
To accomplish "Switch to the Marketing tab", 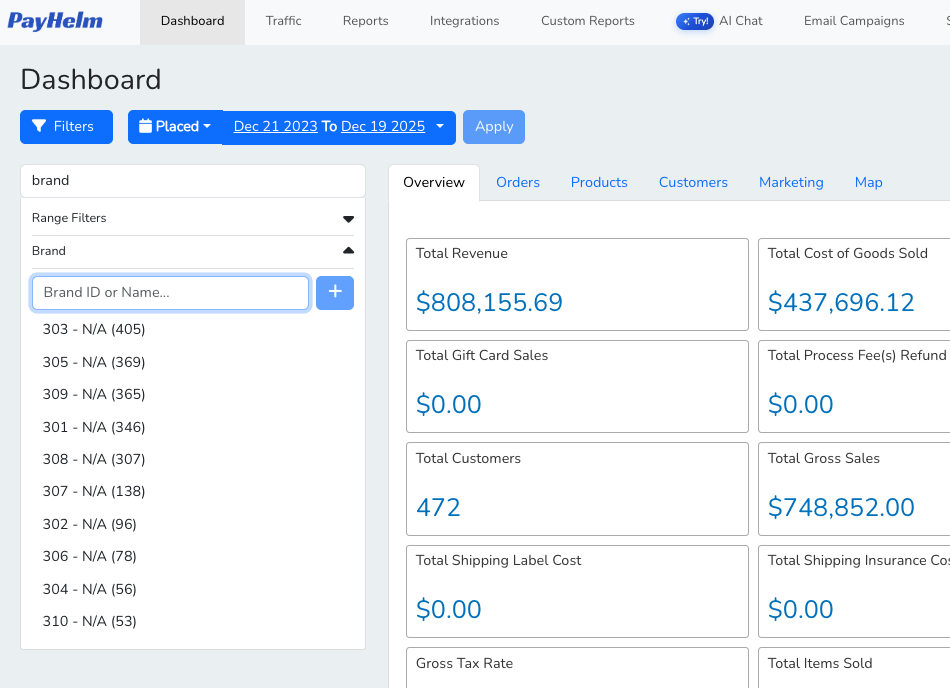I will [x=791, y=182].
